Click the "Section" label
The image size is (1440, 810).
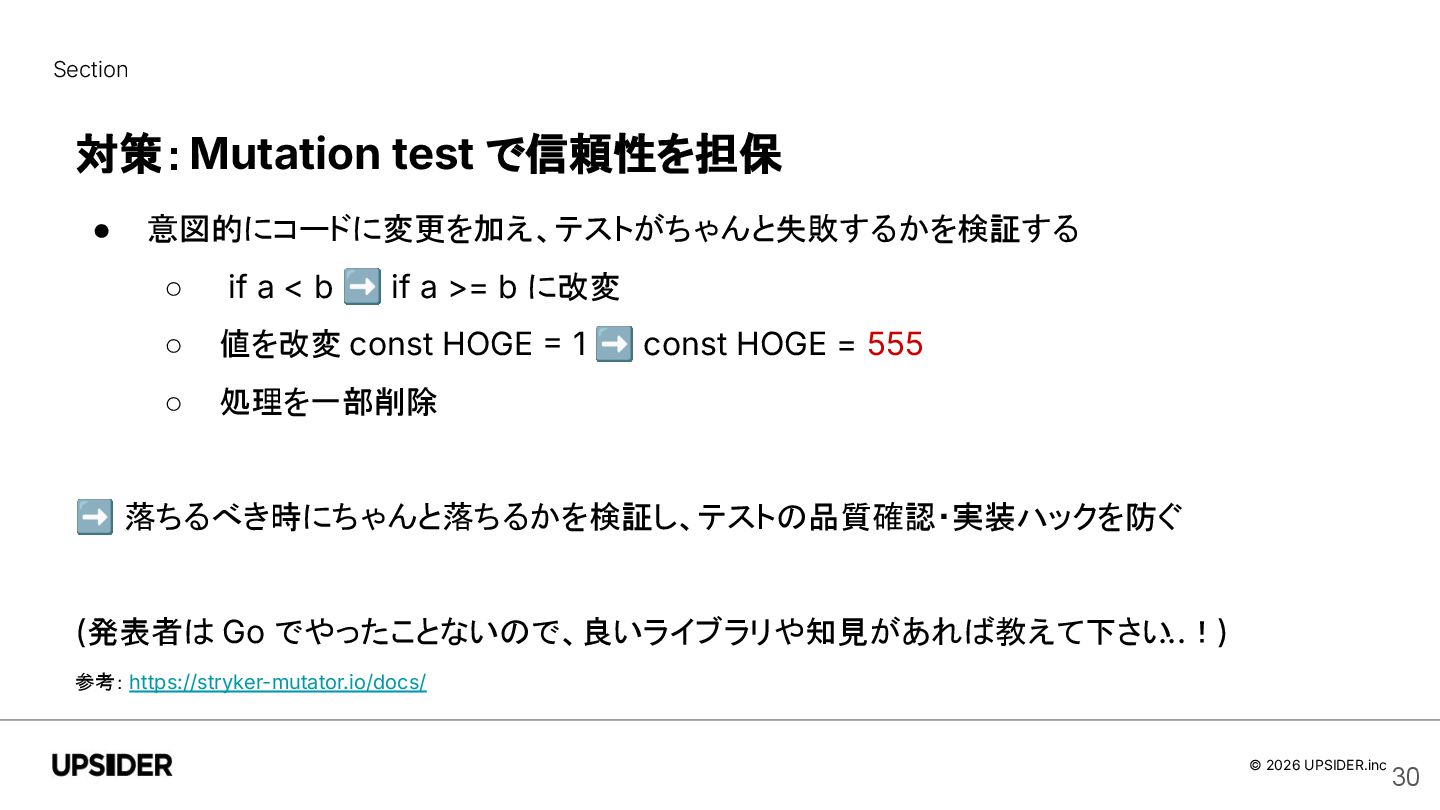90,70
